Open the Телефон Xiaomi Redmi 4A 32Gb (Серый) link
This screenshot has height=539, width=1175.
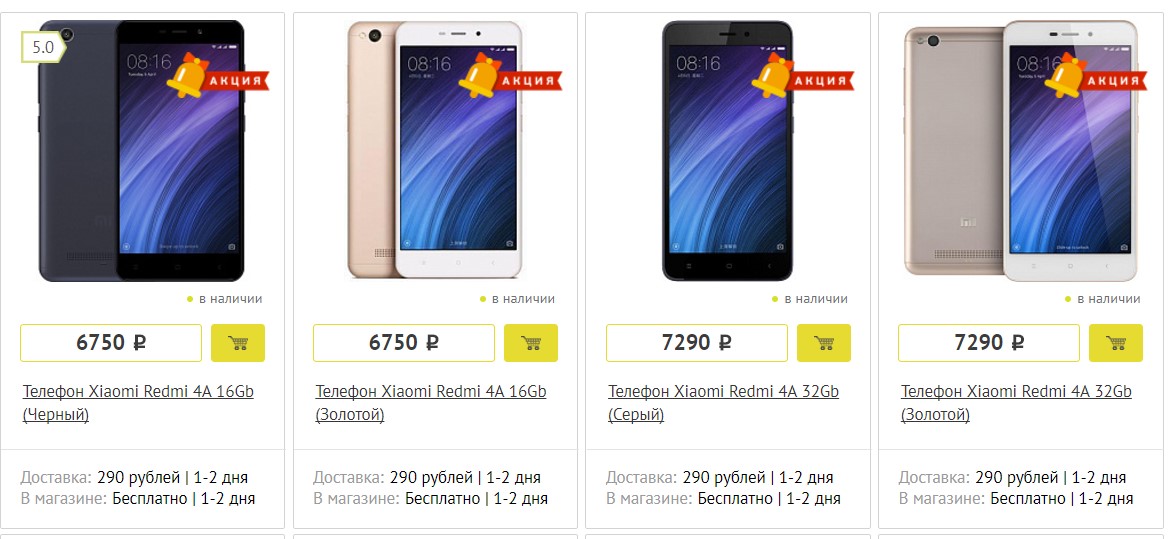(723, 403)
